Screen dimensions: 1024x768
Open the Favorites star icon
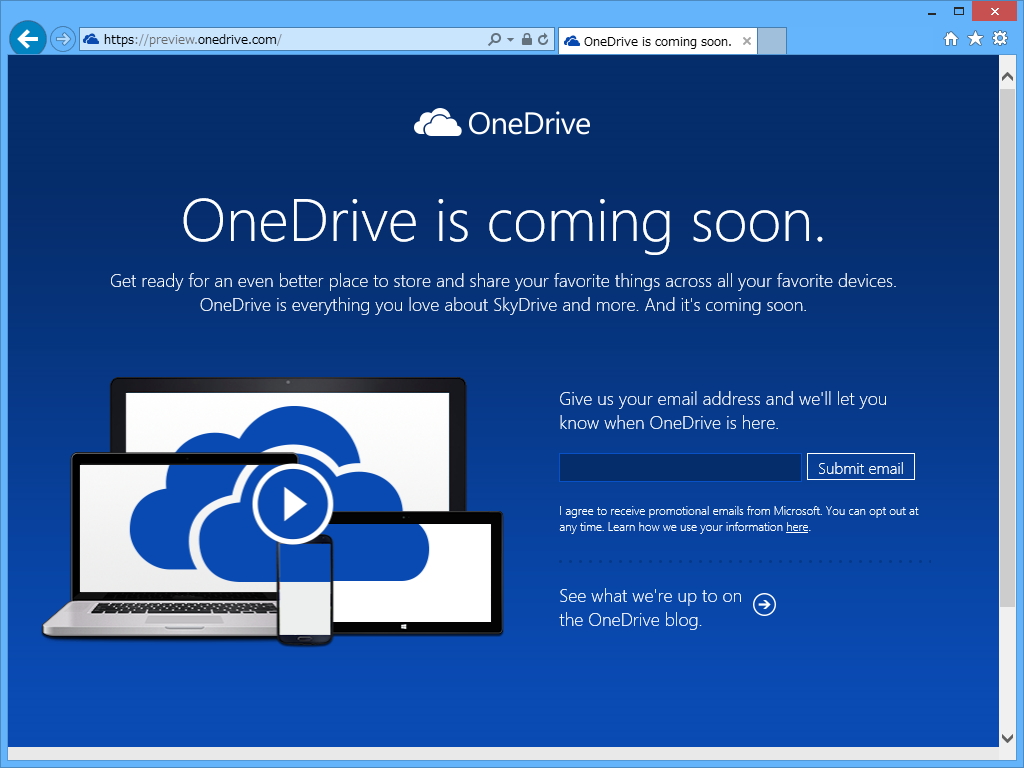[x=974, y=38]
